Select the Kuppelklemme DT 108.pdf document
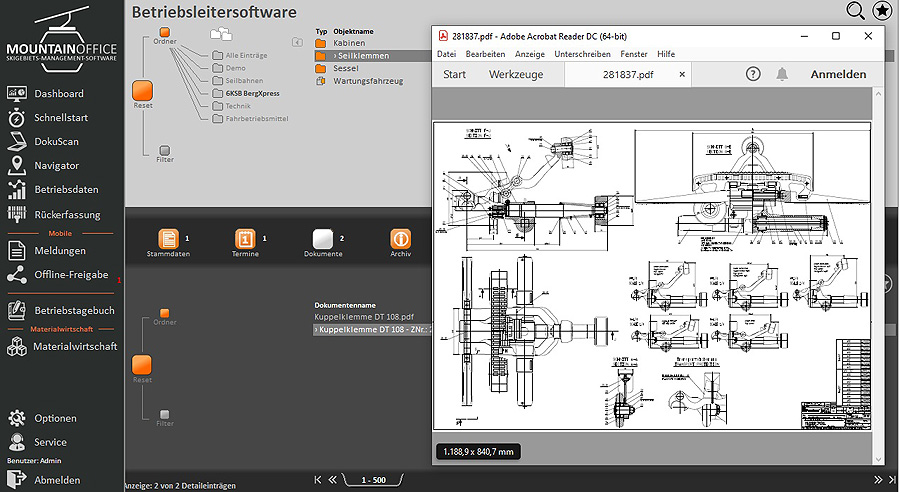The width and height of the screenshot is (900, 492). click(363, 316)
